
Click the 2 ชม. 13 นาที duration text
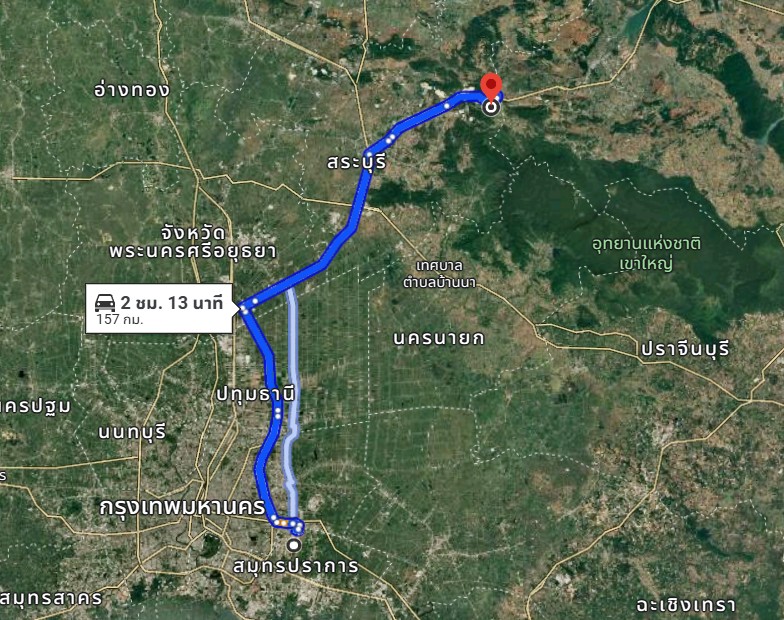click(172, 303)
